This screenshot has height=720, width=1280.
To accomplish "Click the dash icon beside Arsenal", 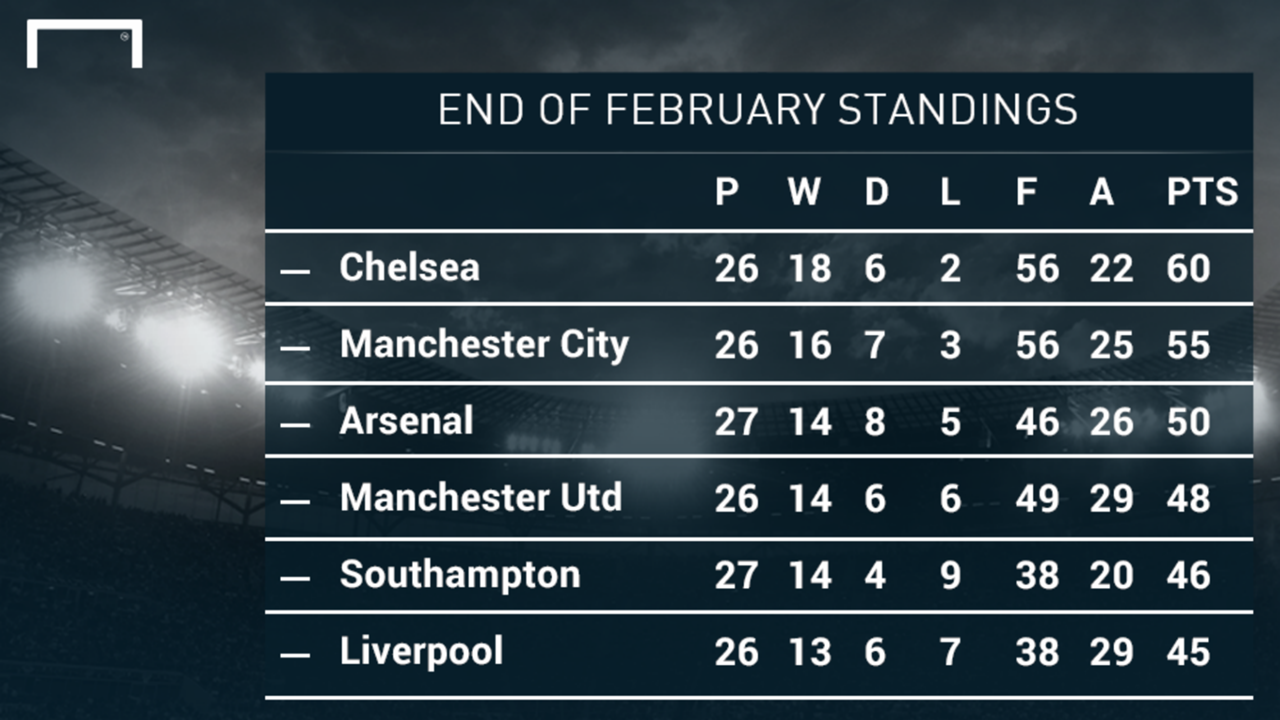I will click(295, 424).
